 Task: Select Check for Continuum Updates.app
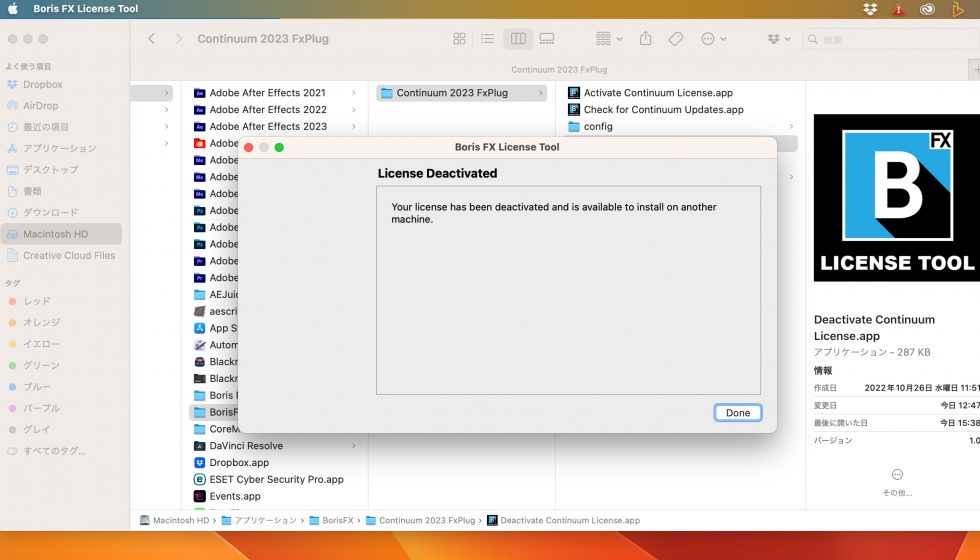coord(681,109)
